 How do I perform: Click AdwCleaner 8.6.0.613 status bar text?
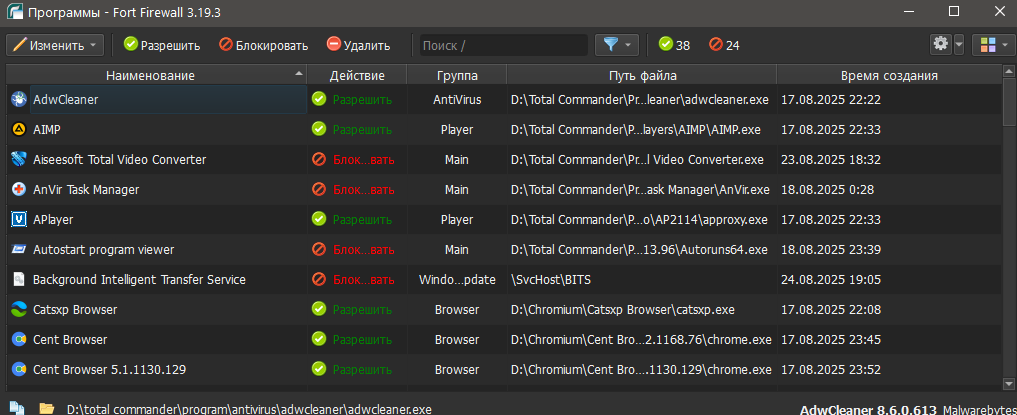tap(868, 410)
